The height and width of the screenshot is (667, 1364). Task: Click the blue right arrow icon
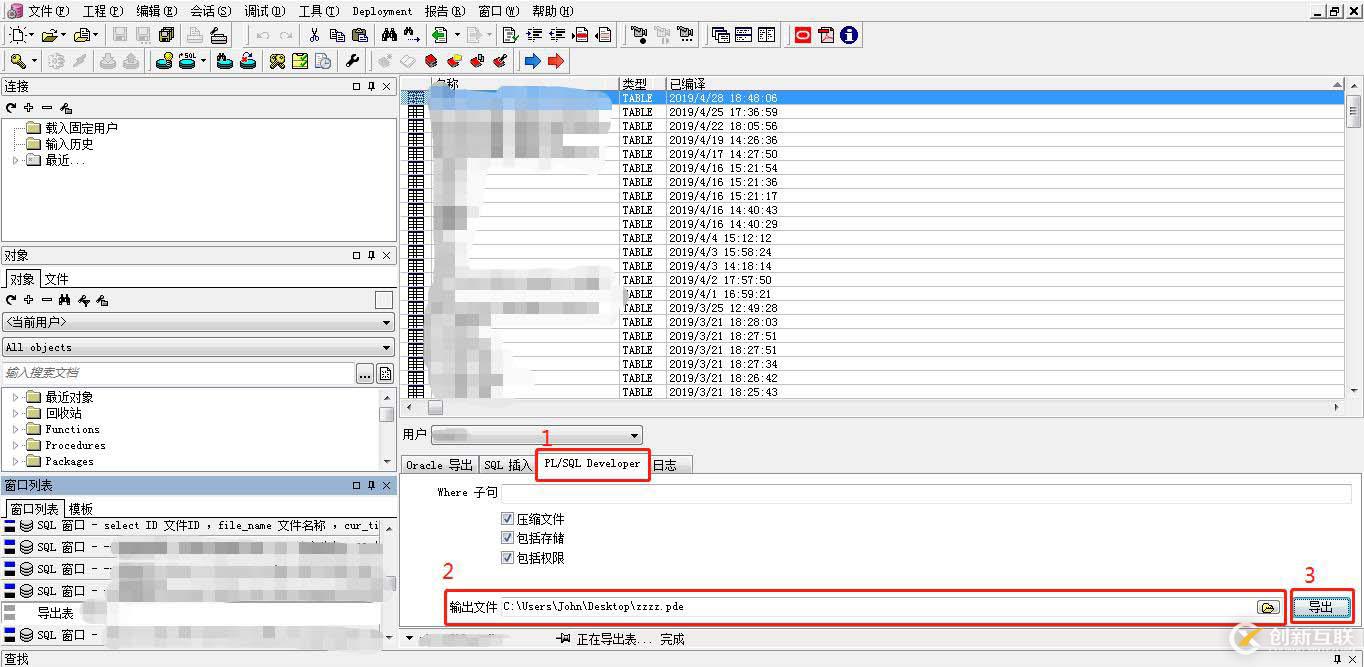[533, 61]
